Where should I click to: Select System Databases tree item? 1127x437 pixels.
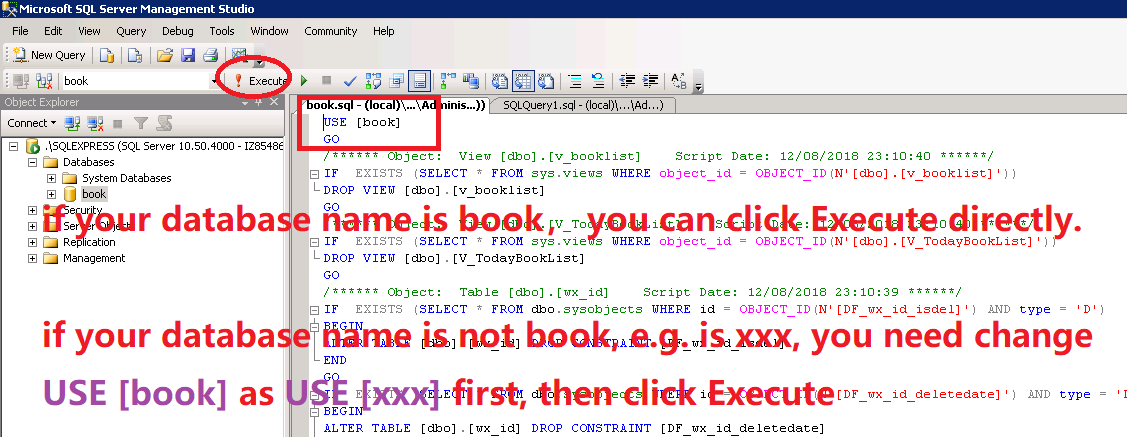pyautogui.click(x=126, y=178)
